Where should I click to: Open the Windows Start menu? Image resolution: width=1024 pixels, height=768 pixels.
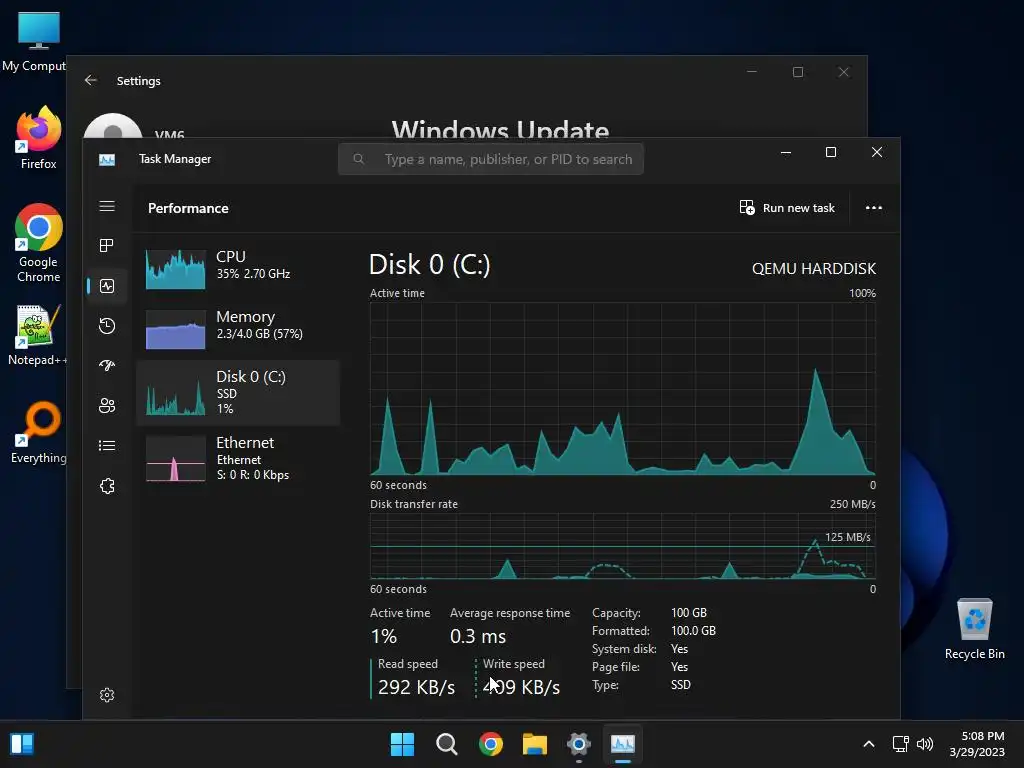[x=402, y=744]
